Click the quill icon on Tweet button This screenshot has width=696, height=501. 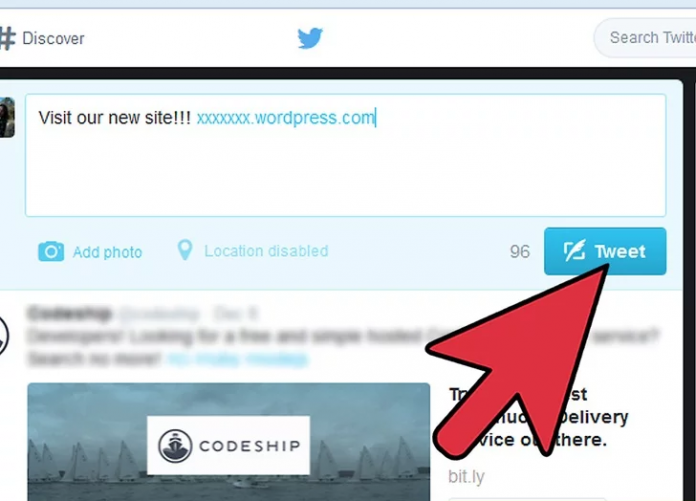574,251
